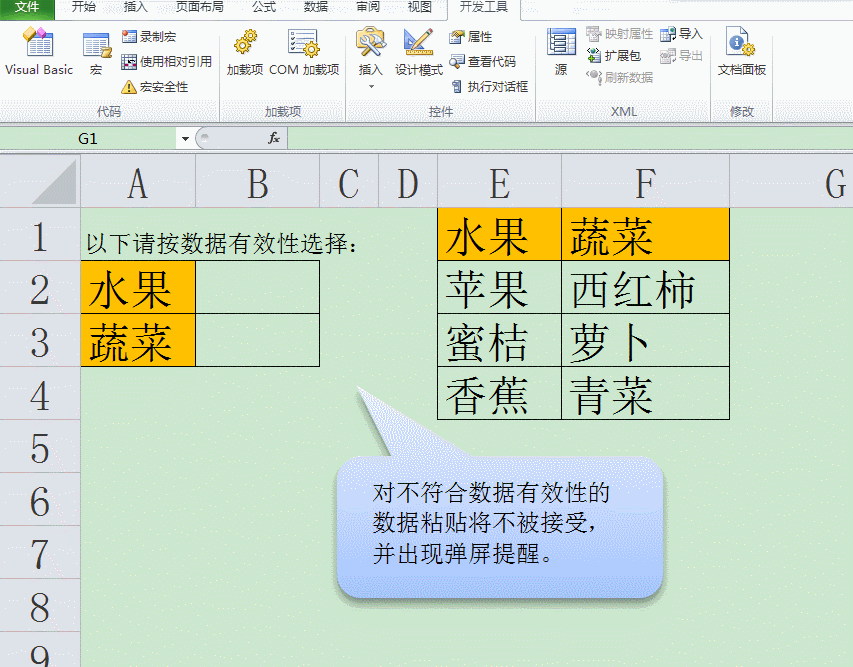Select orange cell A2 水果

[x=138, y=287]
